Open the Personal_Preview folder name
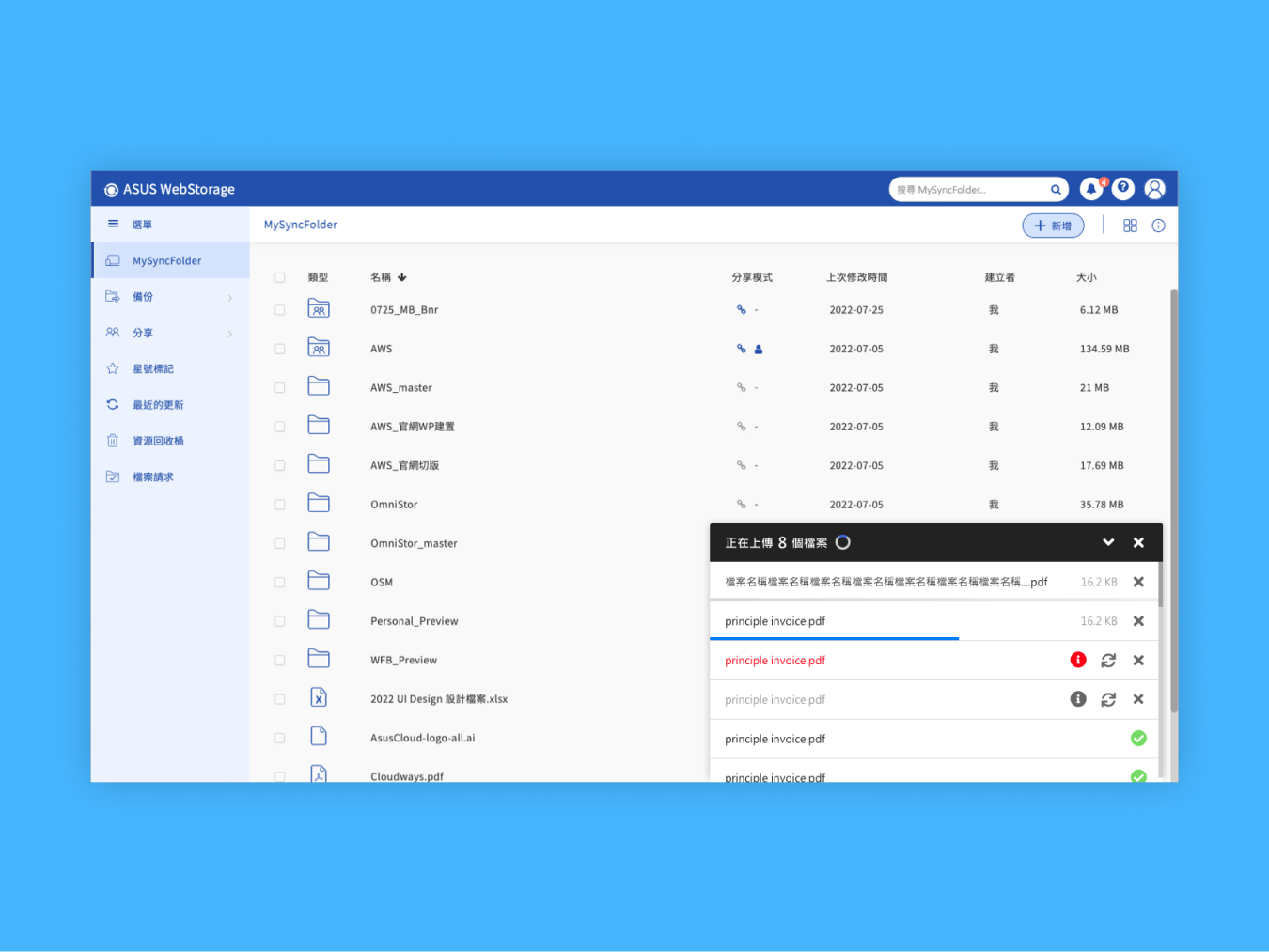This screenshot has width=1269, height=952. click(x=415, y=621)
